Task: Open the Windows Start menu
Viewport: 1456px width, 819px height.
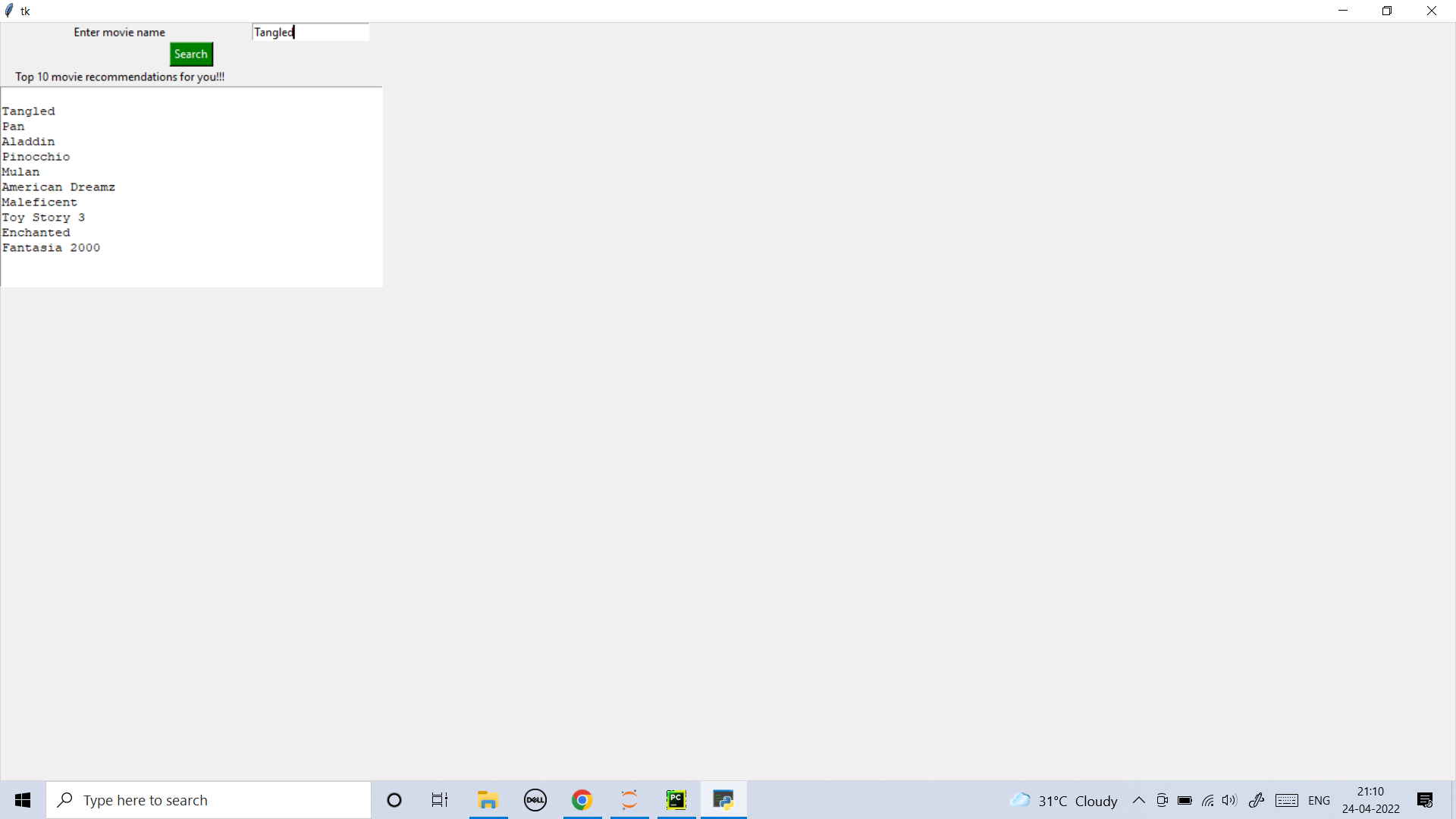Action: point(23,800)
